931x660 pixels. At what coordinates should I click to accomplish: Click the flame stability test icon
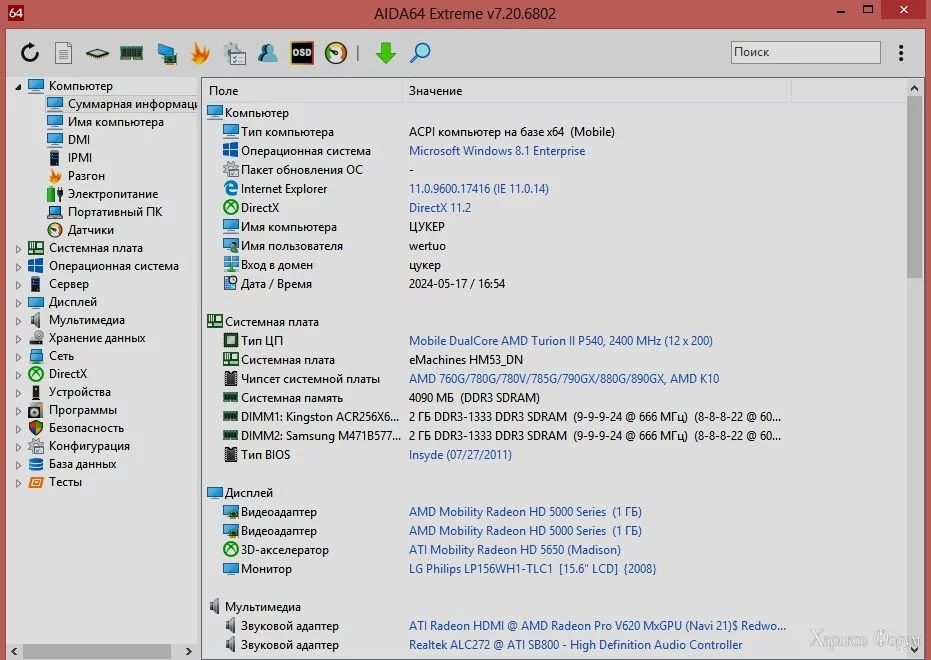coord(200,53)
